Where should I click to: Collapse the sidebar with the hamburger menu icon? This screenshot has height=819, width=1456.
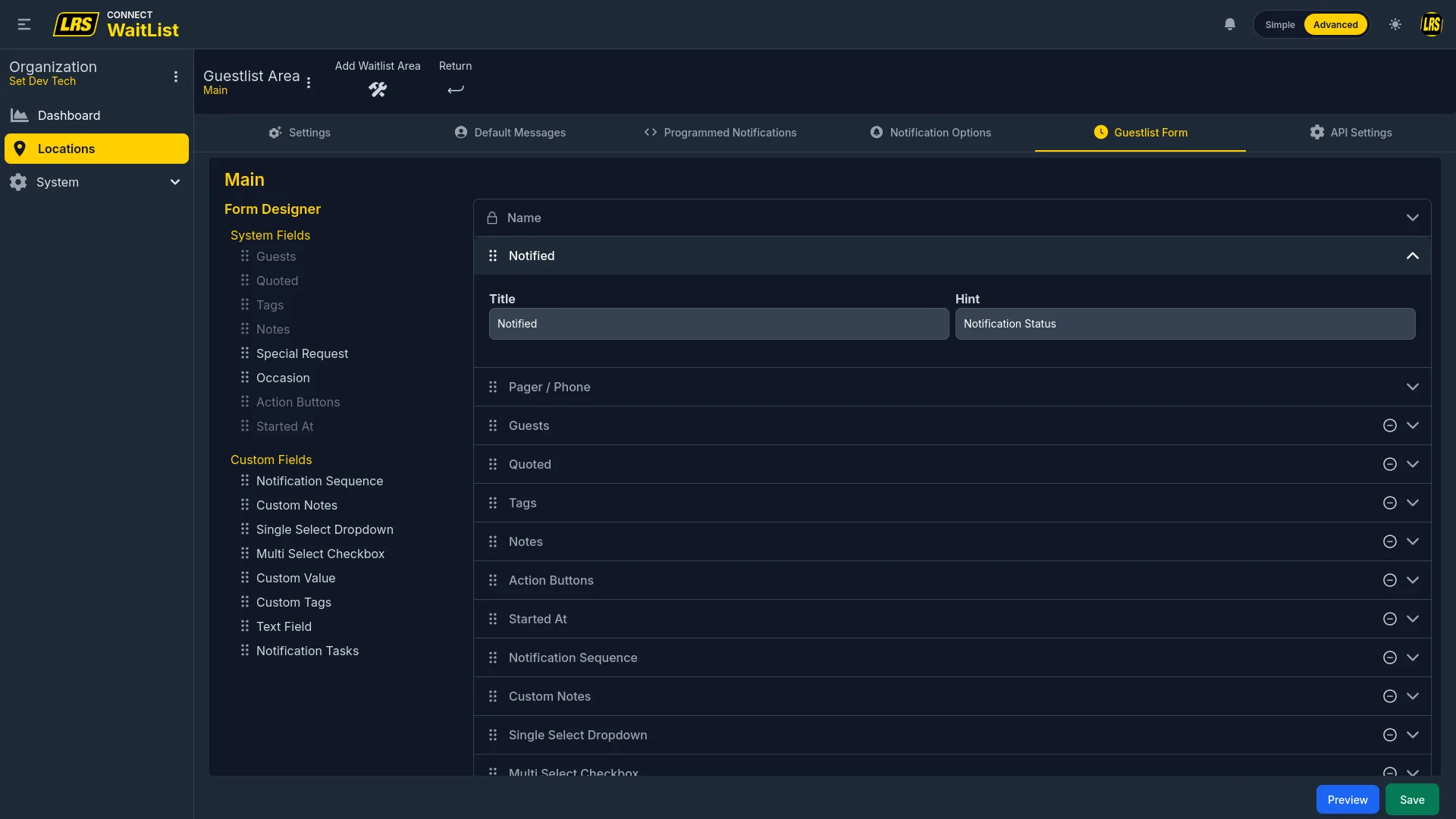(x=24, y=24)
